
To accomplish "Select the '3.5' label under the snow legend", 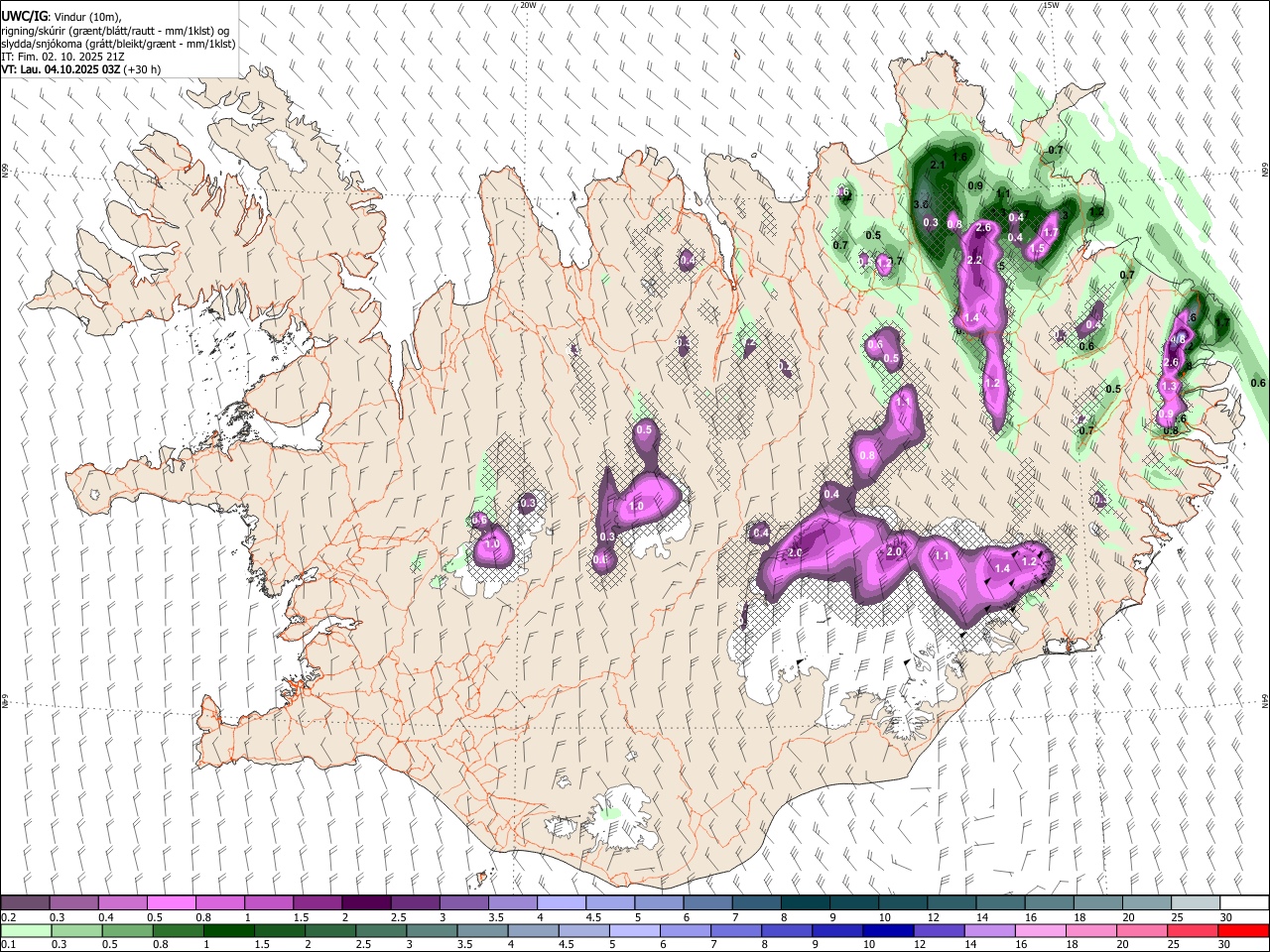I will pos(495,917).
